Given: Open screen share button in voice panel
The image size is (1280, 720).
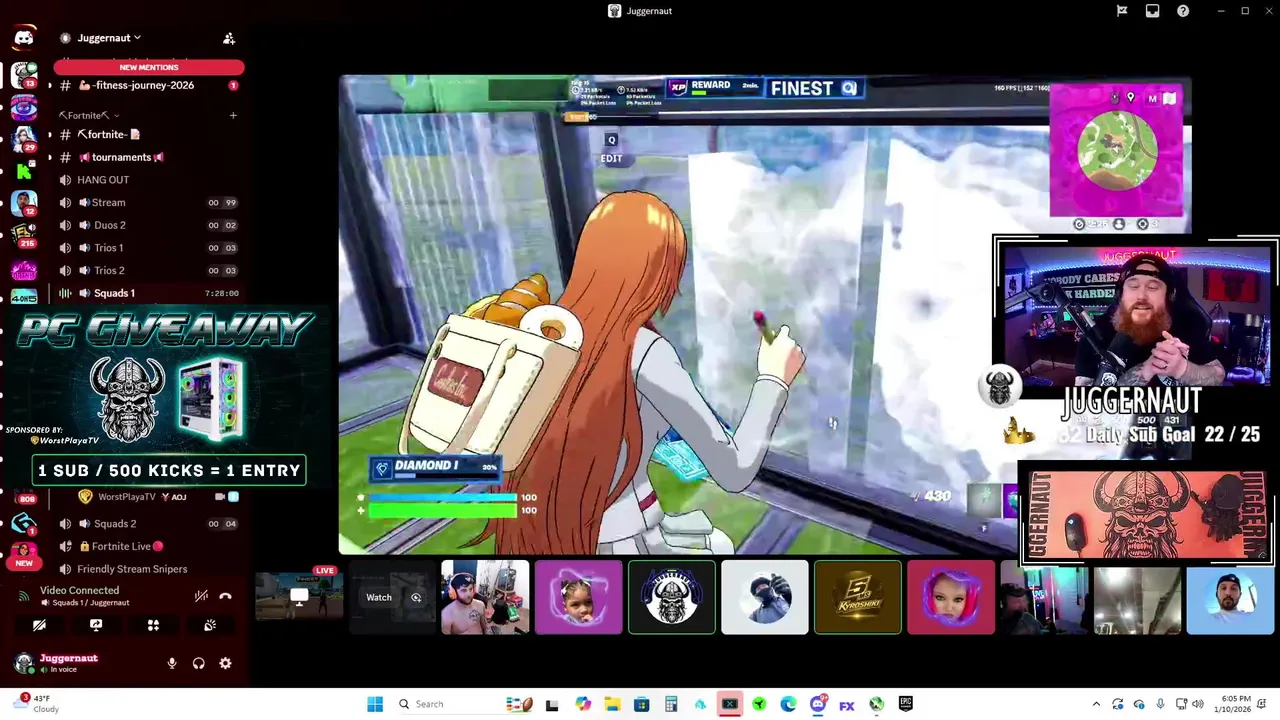Looking at the screenshot, I should (96, 625).
